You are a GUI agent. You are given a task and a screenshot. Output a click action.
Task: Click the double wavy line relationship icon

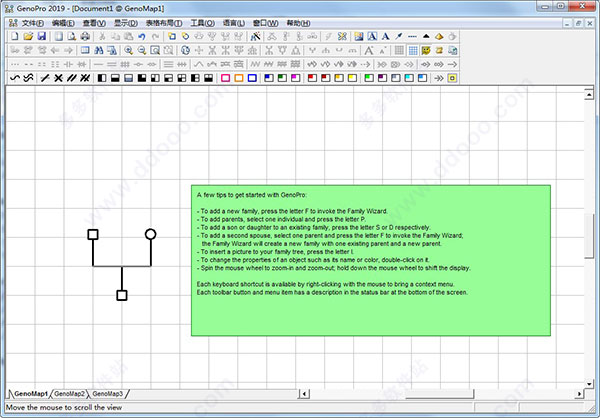pos(28,78)
